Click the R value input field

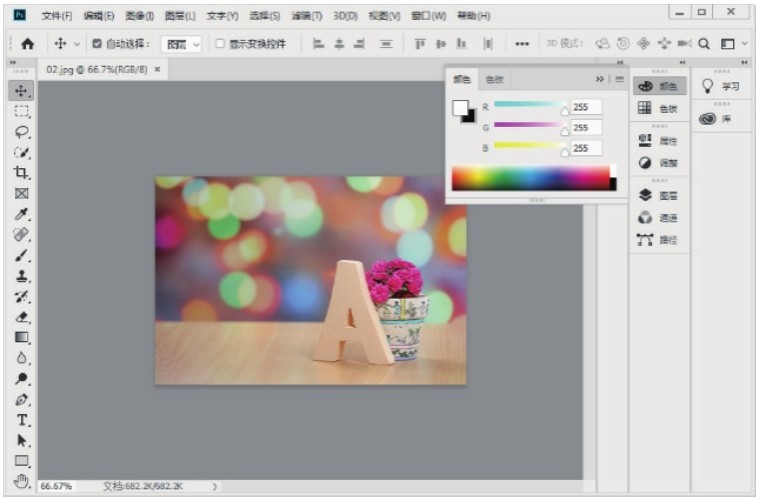(585, 107)
